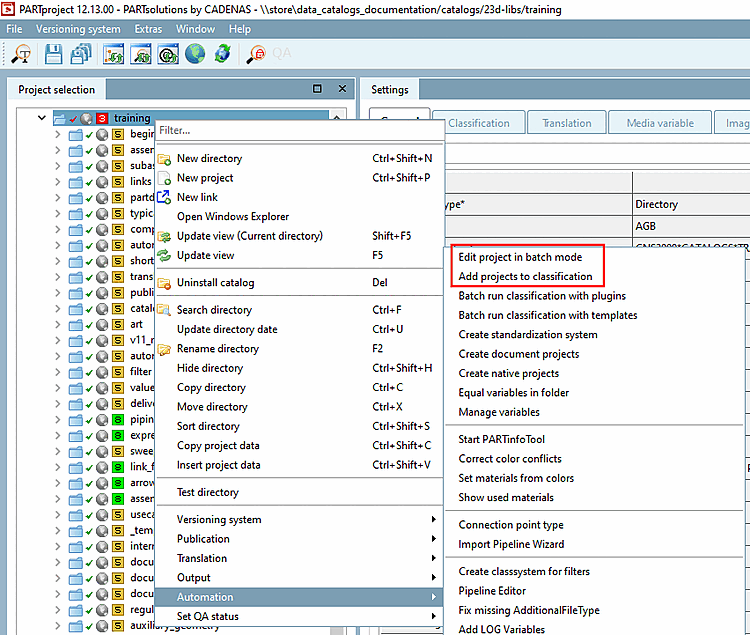Open the File menu

click(x=14, y=29)
